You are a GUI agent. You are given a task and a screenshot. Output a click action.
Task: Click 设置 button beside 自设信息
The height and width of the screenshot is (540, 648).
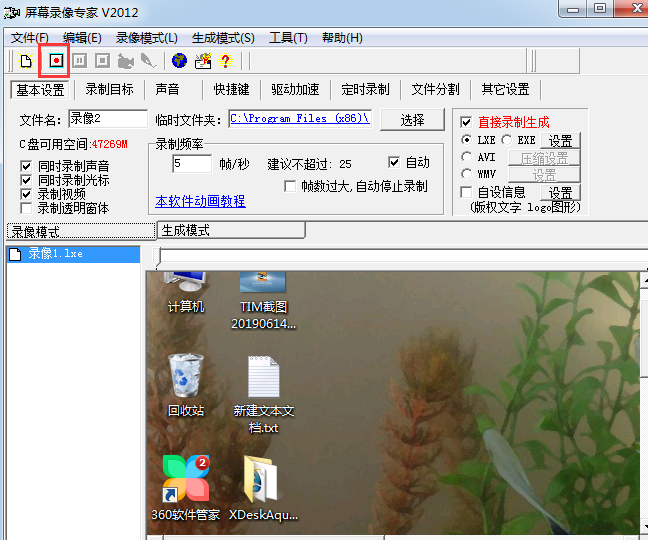560,193
